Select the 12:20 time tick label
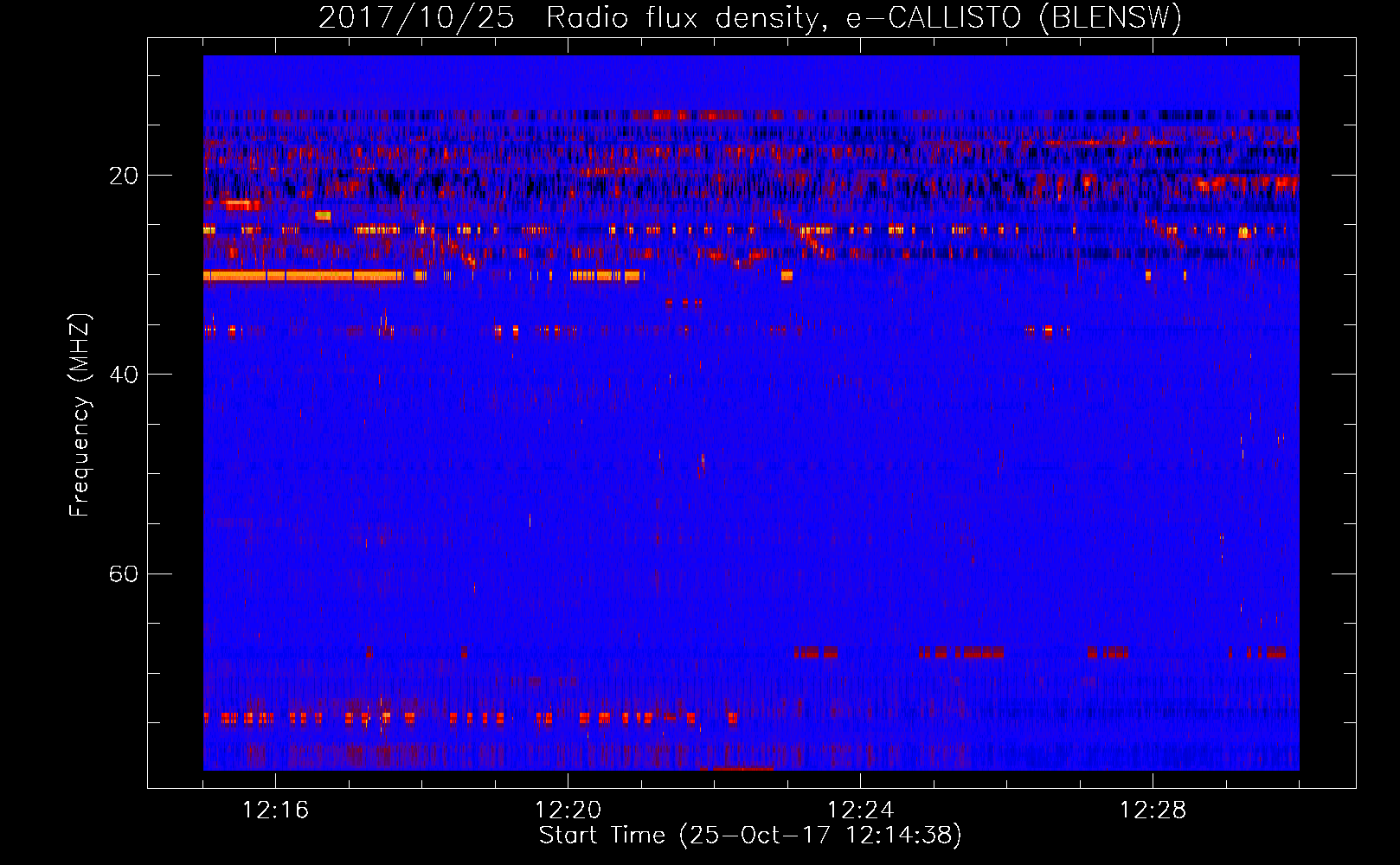 [568, 811]
